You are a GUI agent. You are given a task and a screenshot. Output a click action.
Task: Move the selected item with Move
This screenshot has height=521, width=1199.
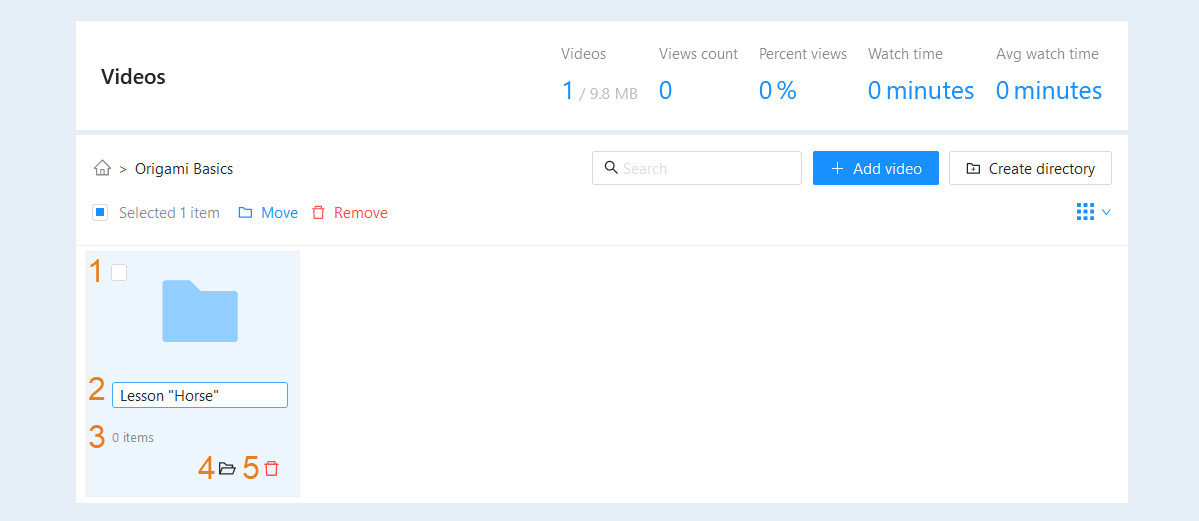coord(268,213)
